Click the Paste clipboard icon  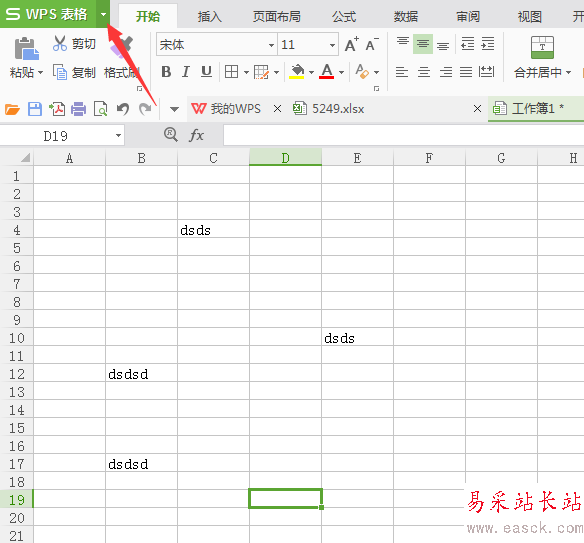[26, 48]
